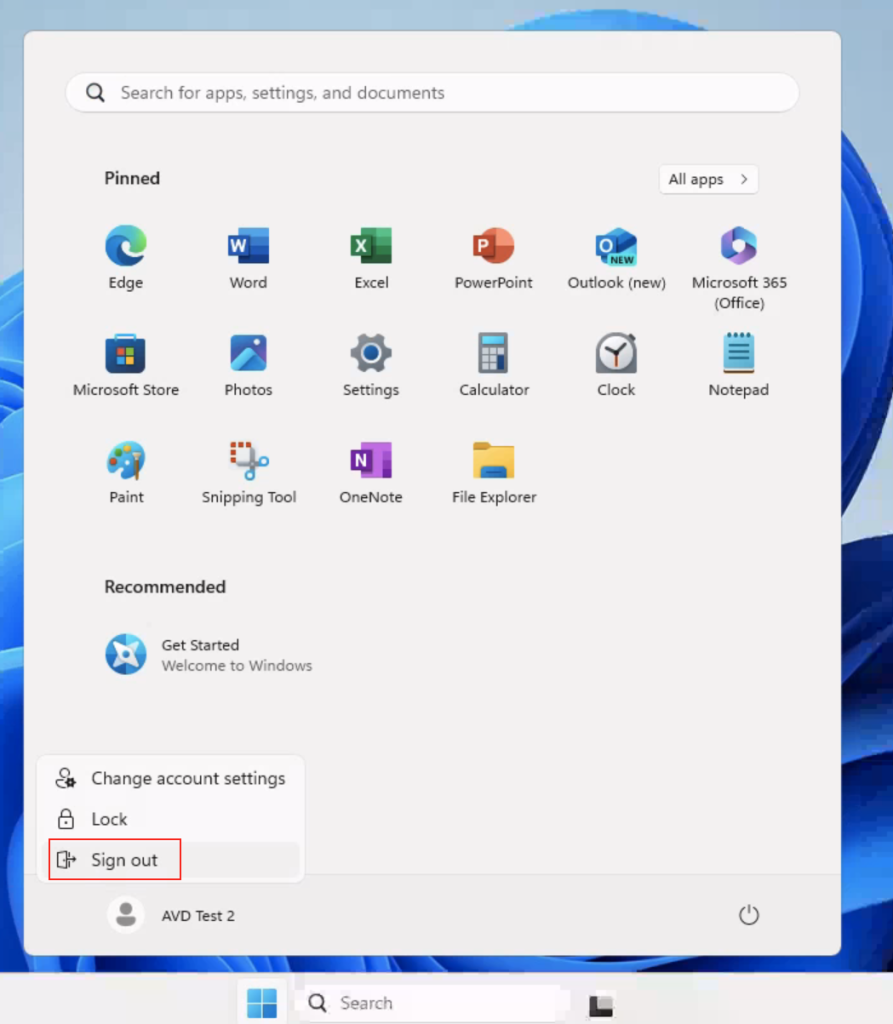Expand the All apps list
Screen dimensions: 893x1024
(x=708, y=179)
